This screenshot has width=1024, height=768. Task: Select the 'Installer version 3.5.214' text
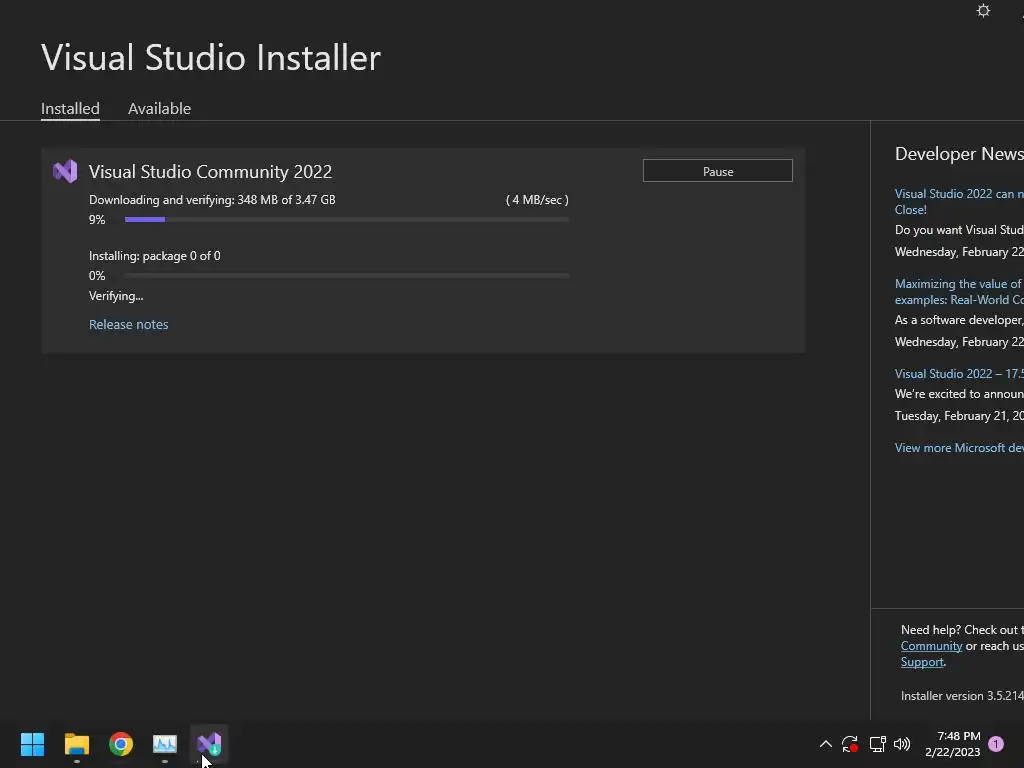(x=962, y=696)
